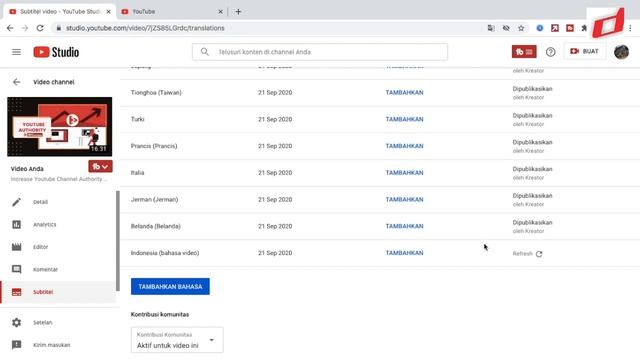
Task: Open a new browser tab
Action: coord(238,12)
